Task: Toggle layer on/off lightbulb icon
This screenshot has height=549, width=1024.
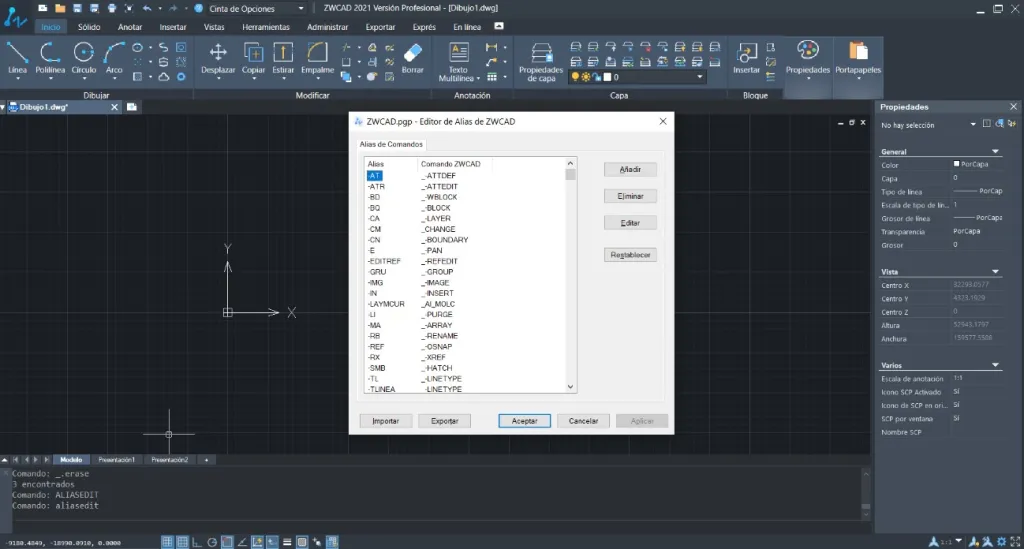Action: click(x=574, y=77)
